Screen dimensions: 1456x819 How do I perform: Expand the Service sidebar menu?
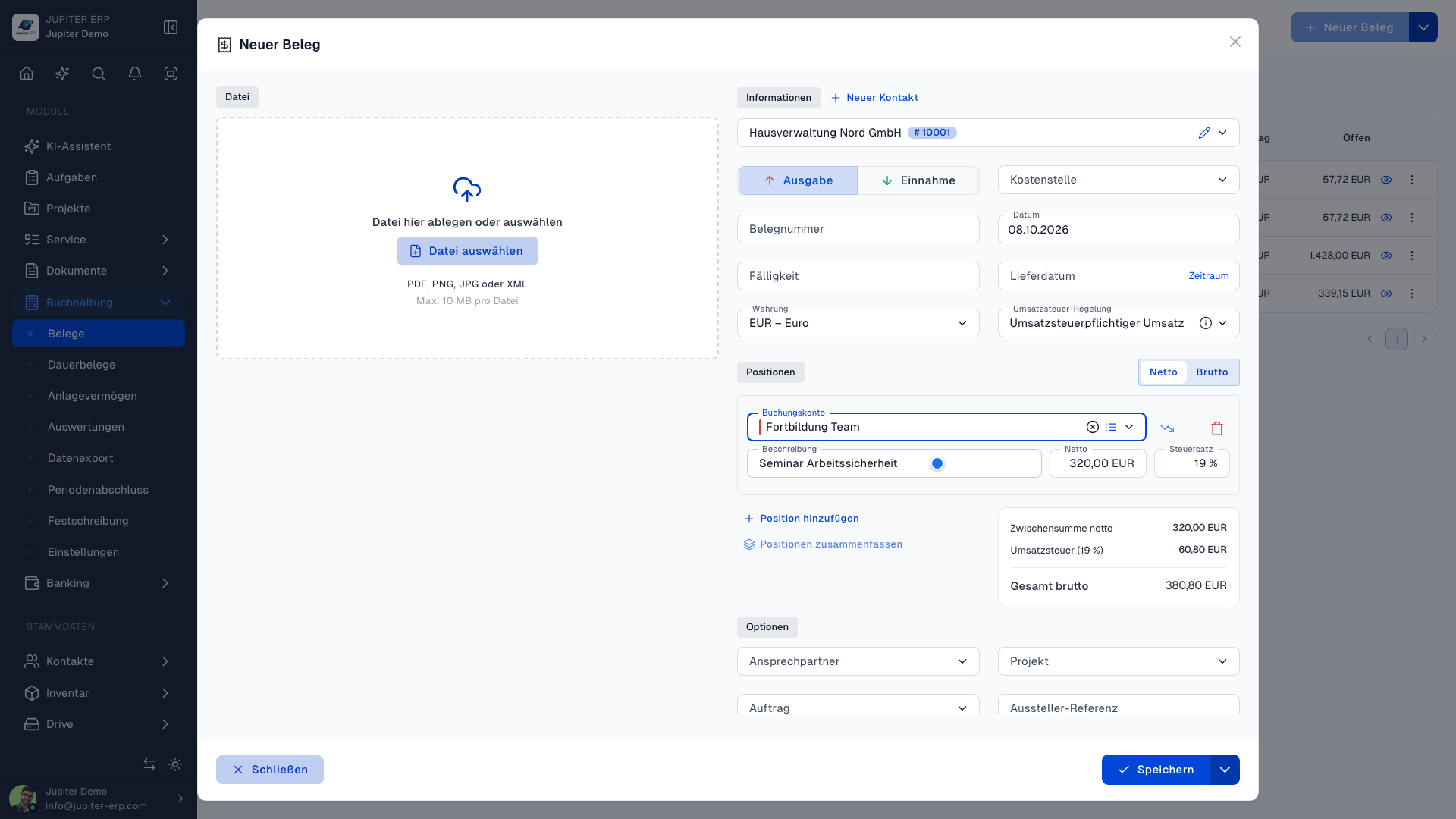(x=99, y=240)
